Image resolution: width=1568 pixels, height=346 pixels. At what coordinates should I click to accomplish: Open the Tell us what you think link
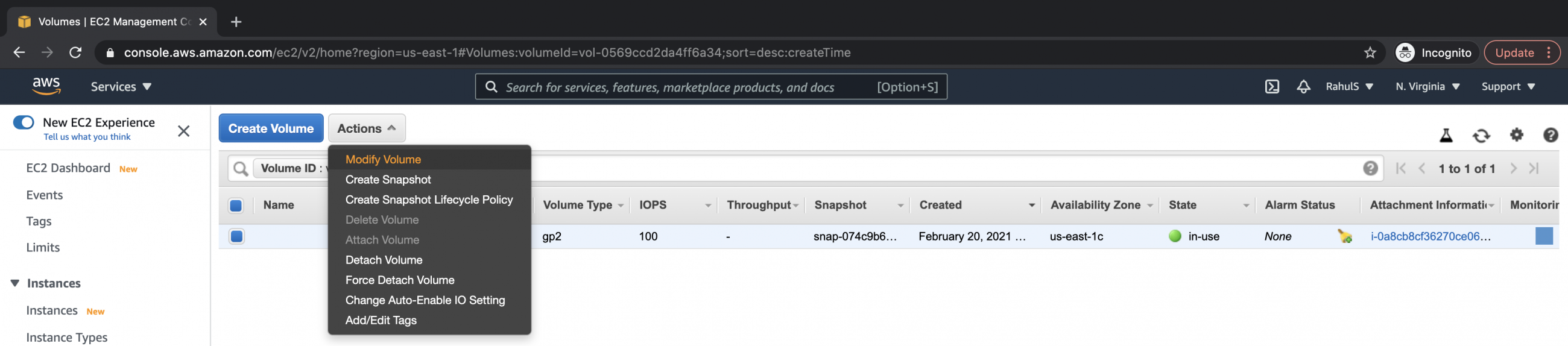87,137
